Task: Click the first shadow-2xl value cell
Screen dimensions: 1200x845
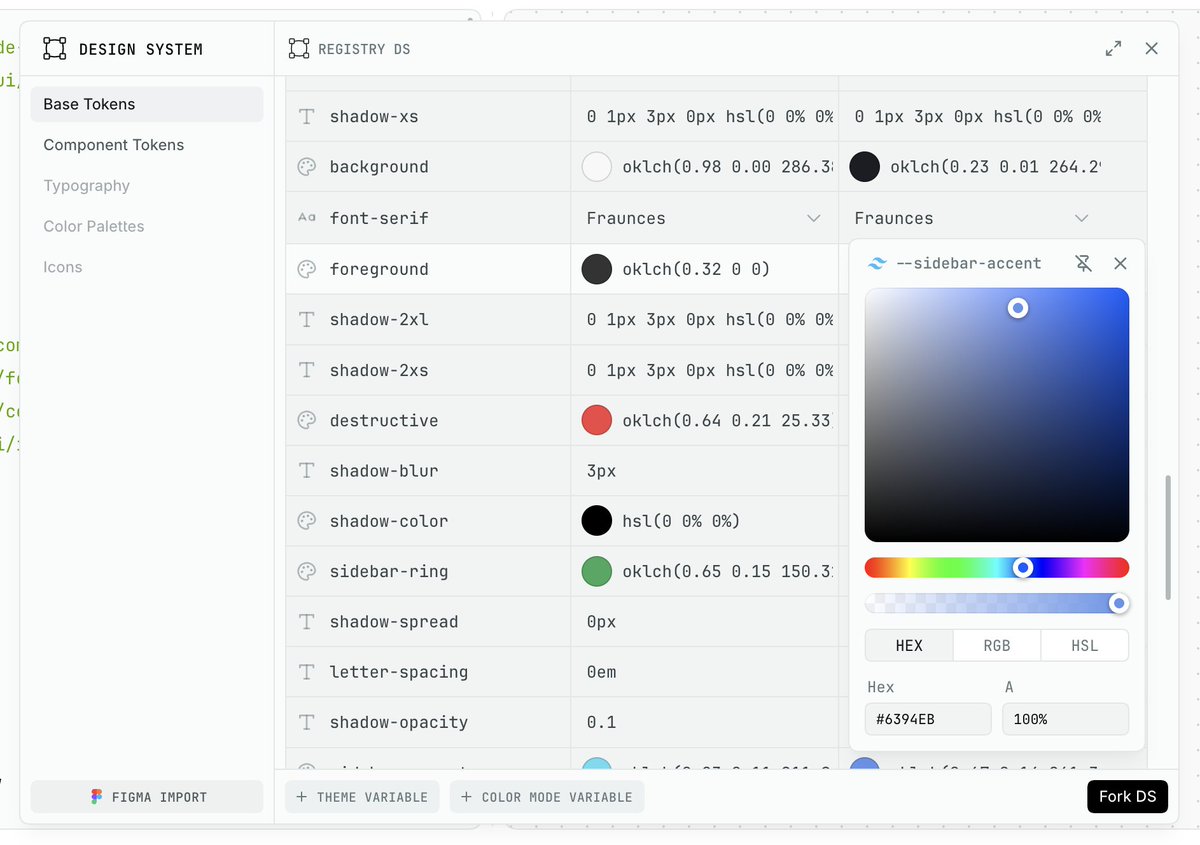Action: (x=705, y=319)
